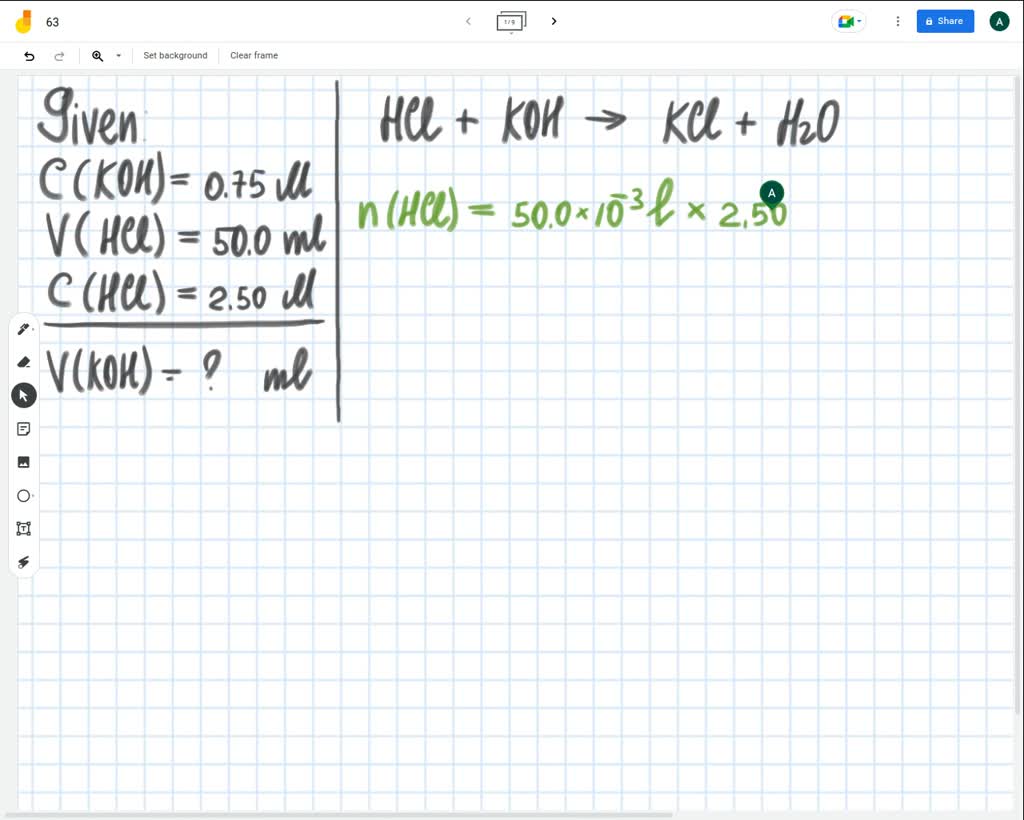Image resolution: width=1024 pixels, height=820 pixels.
Task: Click the Jamboard home logo
Action: 22,21
